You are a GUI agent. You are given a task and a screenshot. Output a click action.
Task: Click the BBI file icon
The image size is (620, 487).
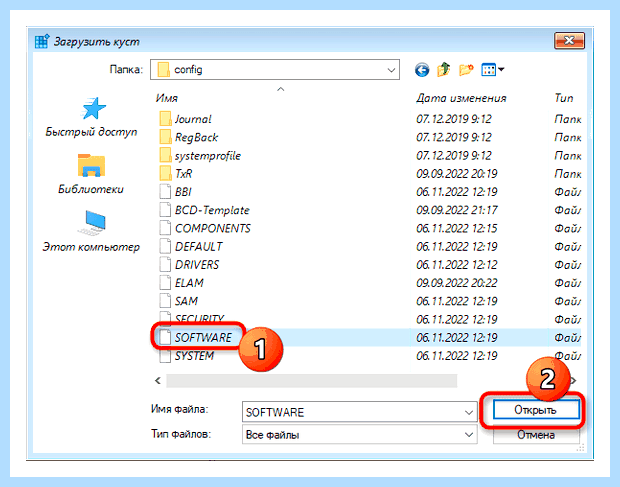point(165,192)
